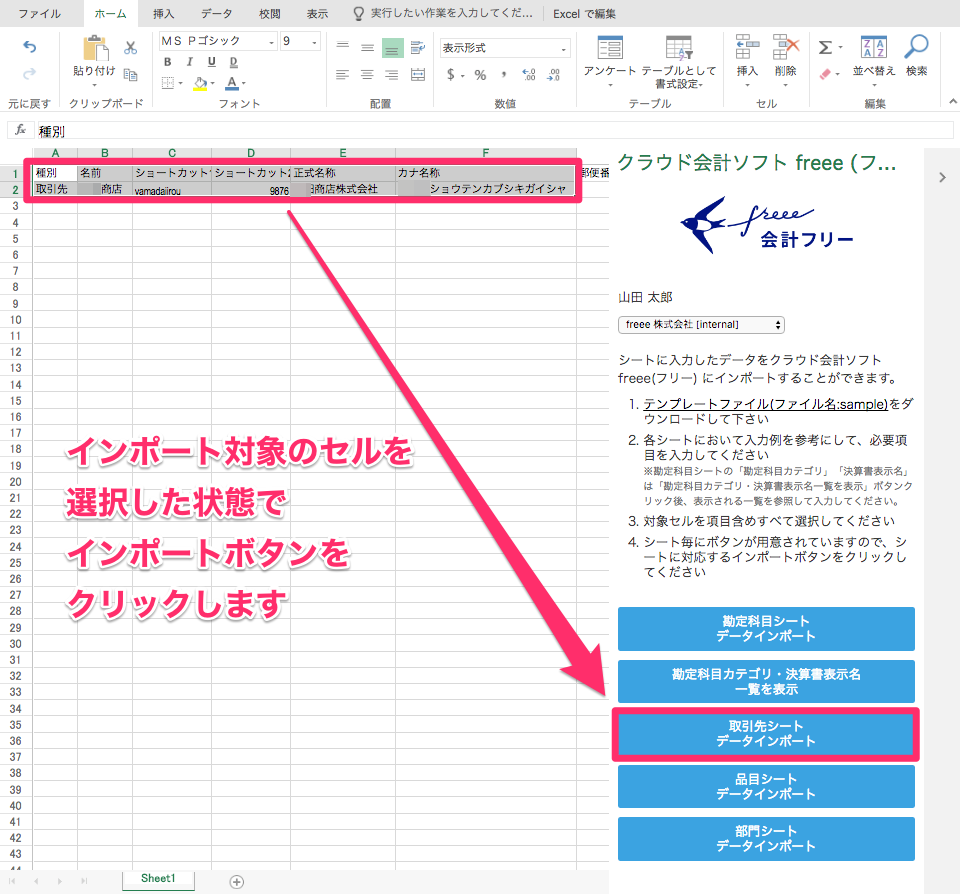Click 勘定科目シート データインポート button
Viewport: 960px width, 894px height.
pyautogui.click(x=766, y=629)
